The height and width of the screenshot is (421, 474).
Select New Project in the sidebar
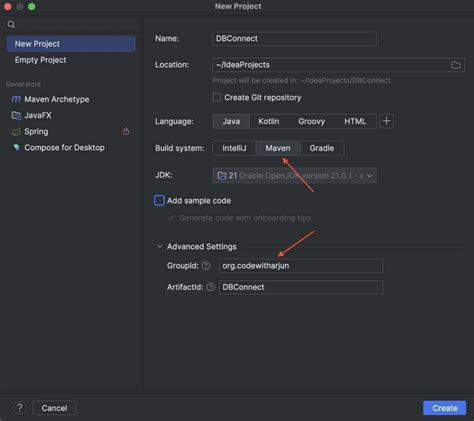(71, 44)
